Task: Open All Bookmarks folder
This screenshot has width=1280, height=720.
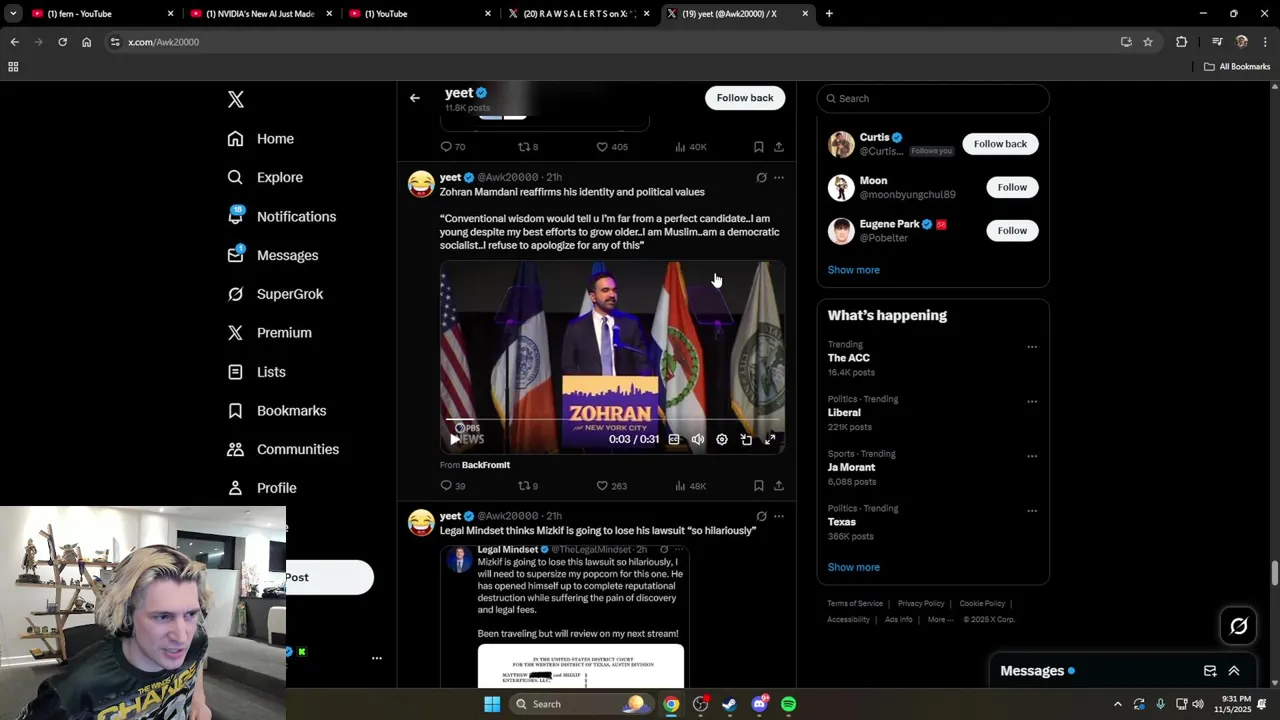Action: (1237, 67)
